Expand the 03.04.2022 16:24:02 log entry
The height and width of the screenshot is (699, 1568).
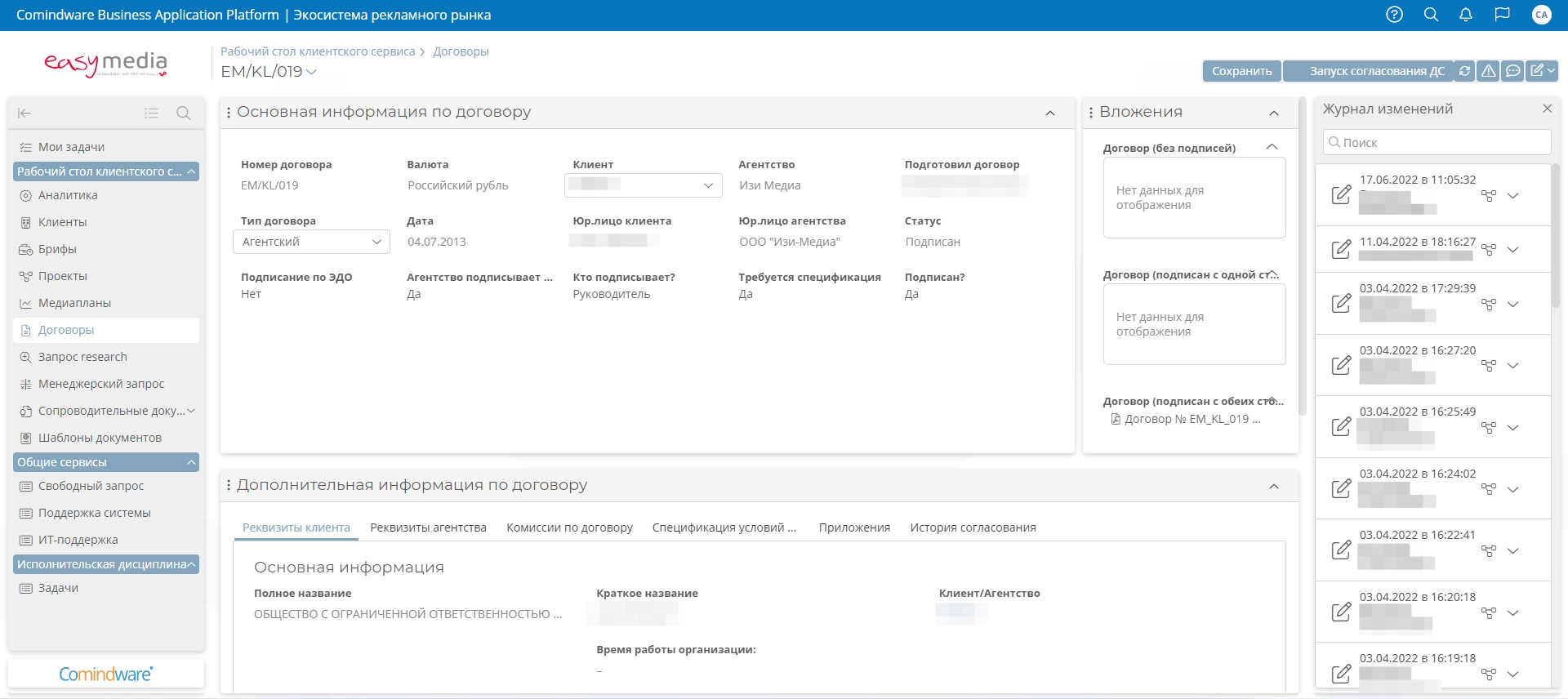pos(1512,489)
